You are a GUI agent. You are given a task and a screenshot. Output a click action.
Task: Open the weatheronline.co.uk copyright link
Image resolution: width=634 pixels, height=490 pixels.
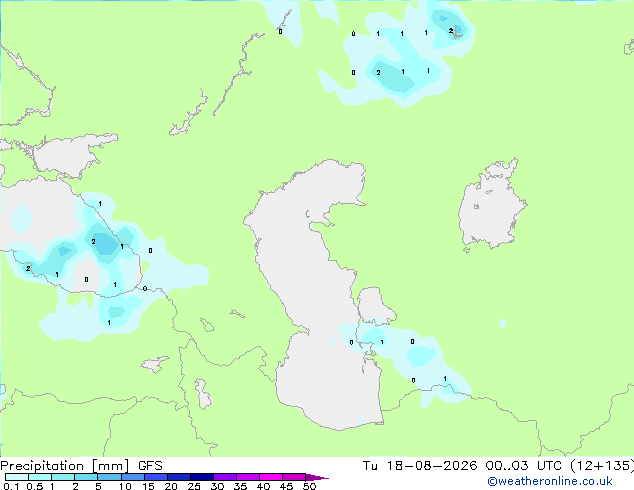pos(550,481)
